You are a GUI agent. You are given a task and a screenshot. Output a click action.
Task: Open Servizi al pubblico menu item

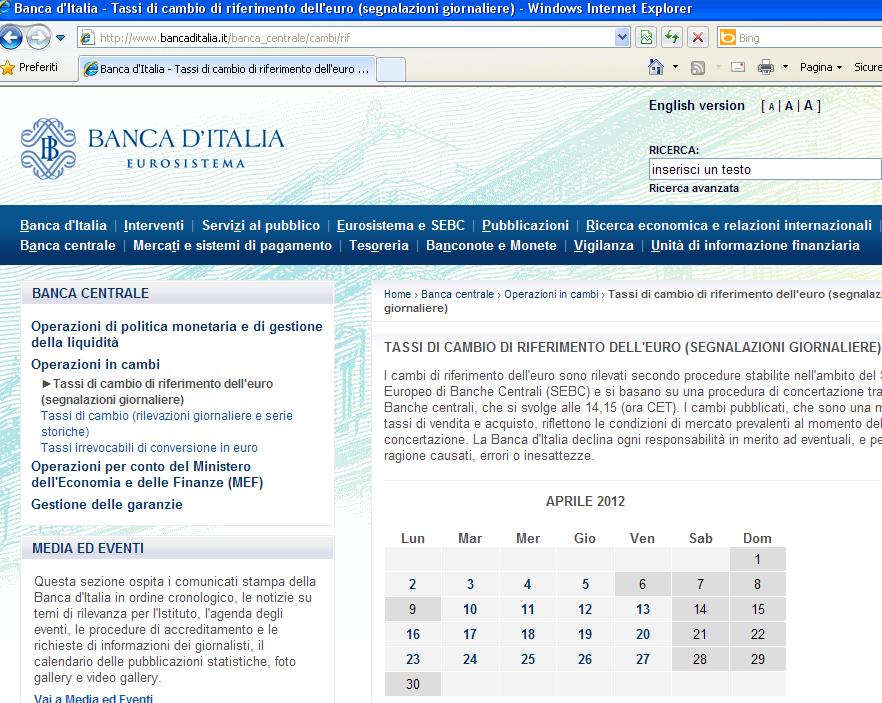260,226
